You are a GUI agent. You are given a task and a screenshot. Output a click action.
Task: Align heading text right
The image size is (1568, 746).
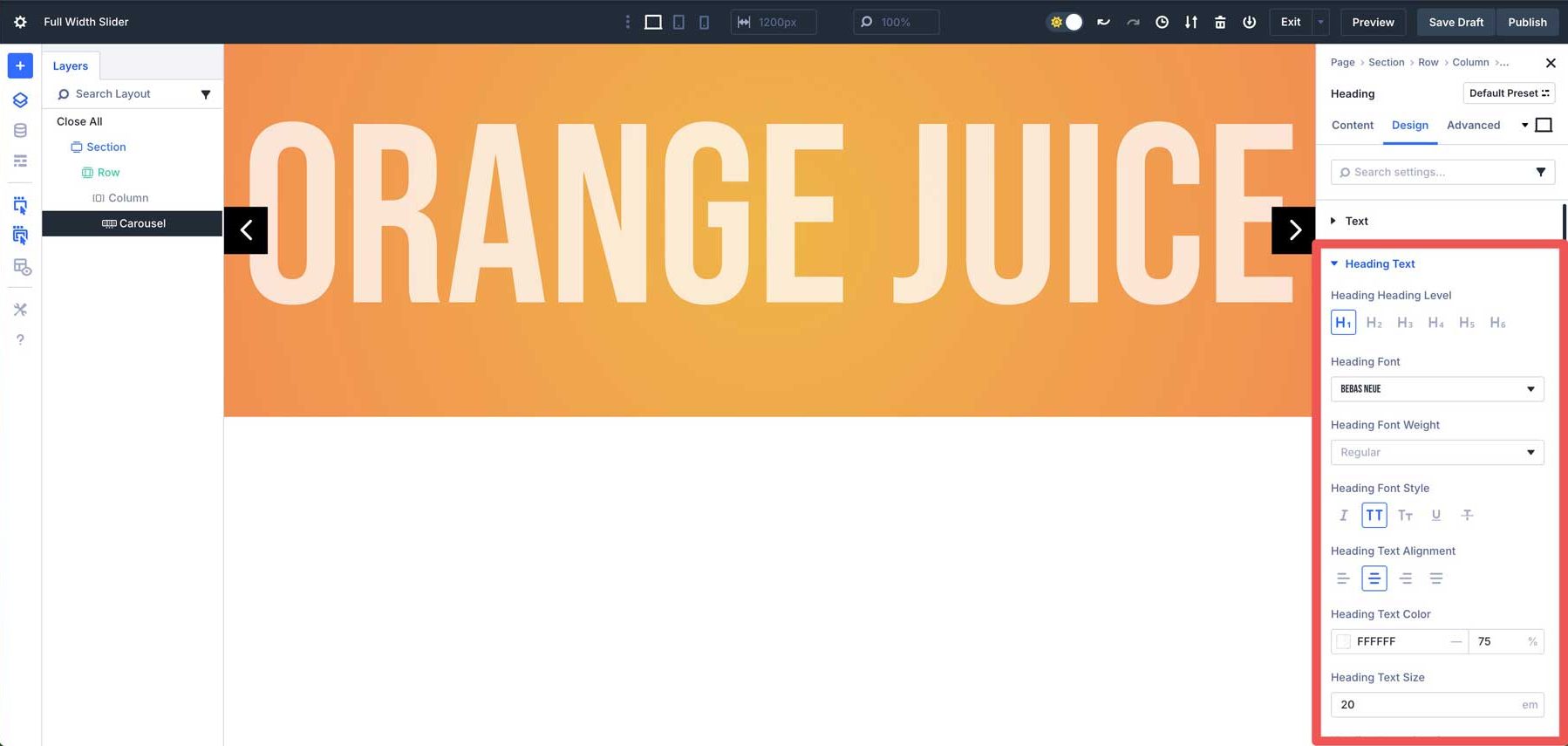tap(1405, 578)
